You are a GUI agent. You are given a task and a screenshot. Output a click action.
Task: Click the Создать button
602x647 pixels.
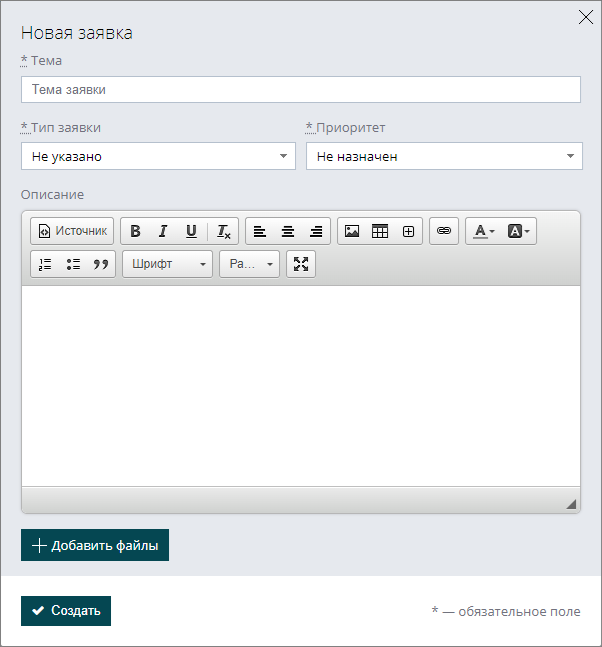pos(66,611)
